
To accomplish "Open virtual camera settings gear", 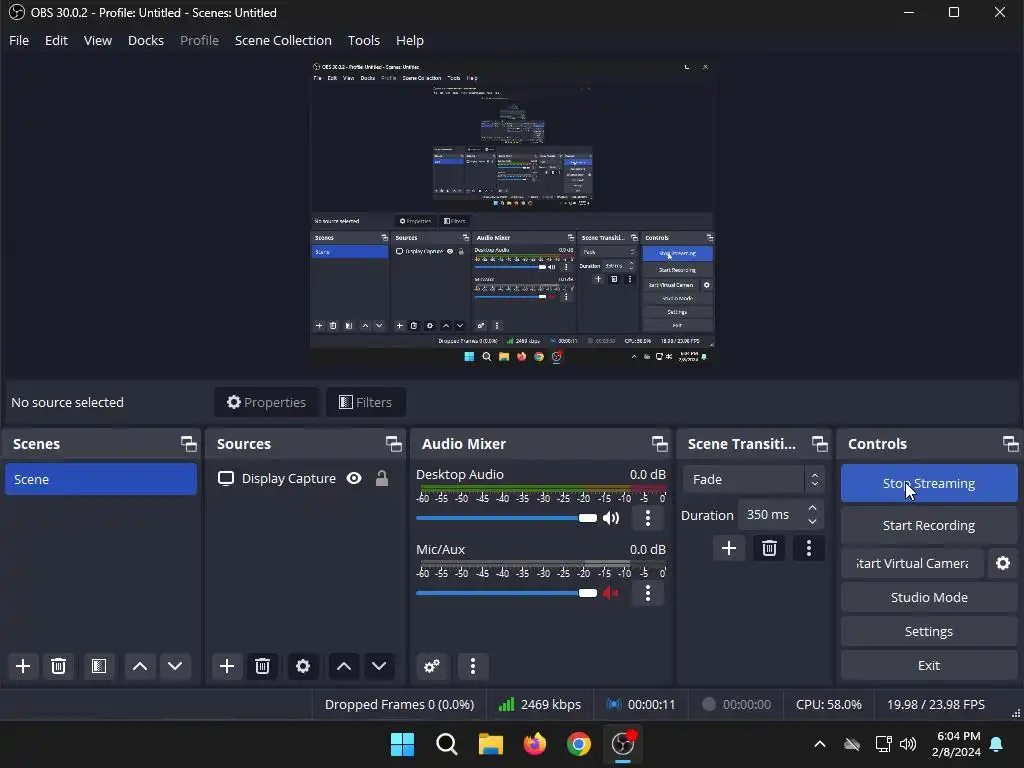I will click(1002, 563).
